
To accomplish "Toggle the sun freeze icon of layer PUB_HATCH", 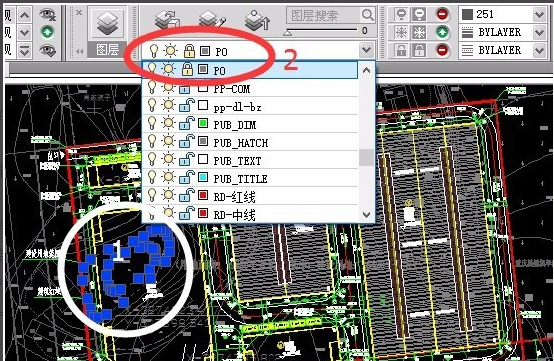I will (x=169, y=141).
